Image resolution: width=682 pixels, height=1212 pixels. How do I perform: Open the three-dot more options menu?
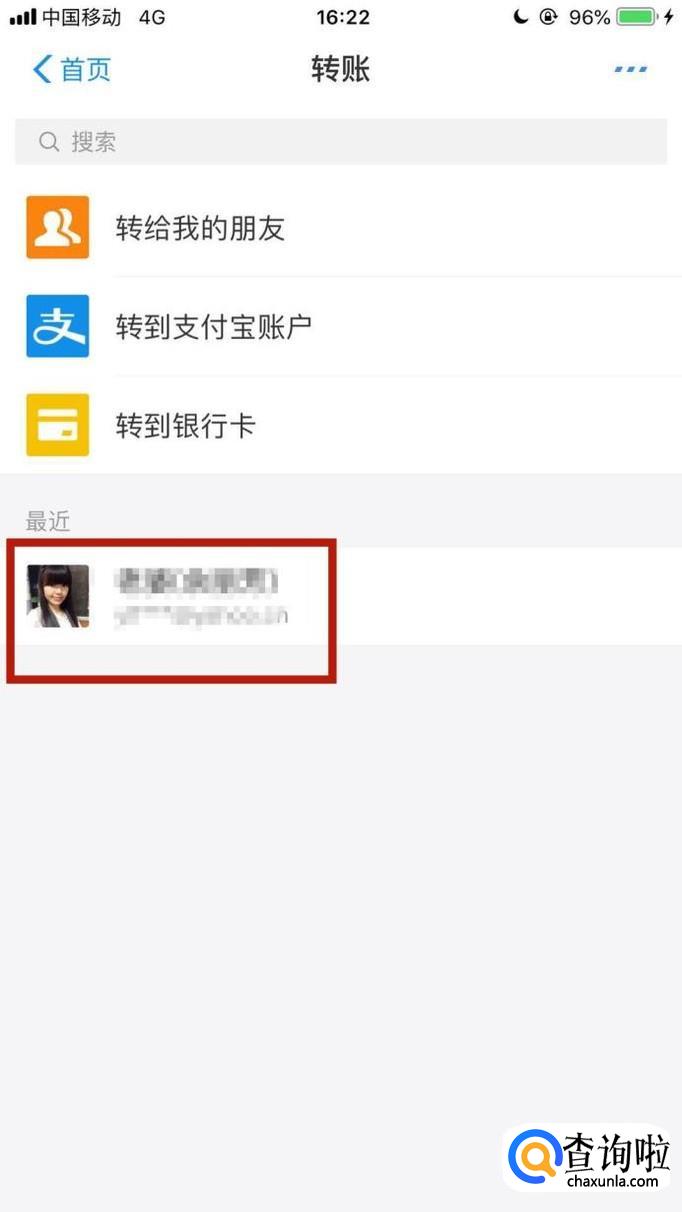pos(630,69)
